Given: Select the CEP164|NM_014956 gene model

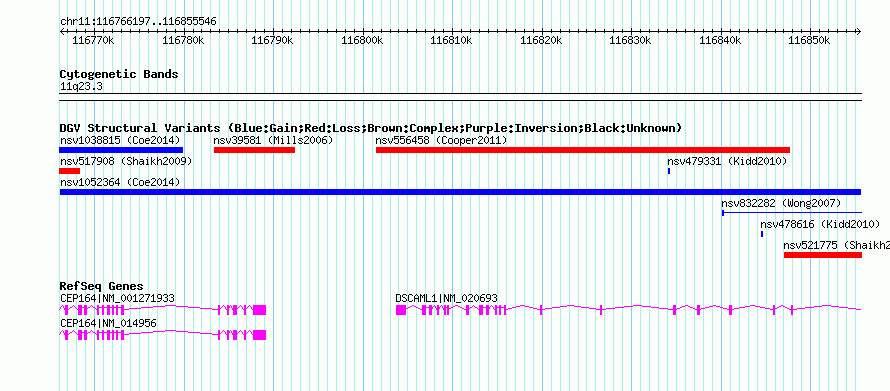Looking at the screenshot, I should pyautogui.click(x=162, y=335).
